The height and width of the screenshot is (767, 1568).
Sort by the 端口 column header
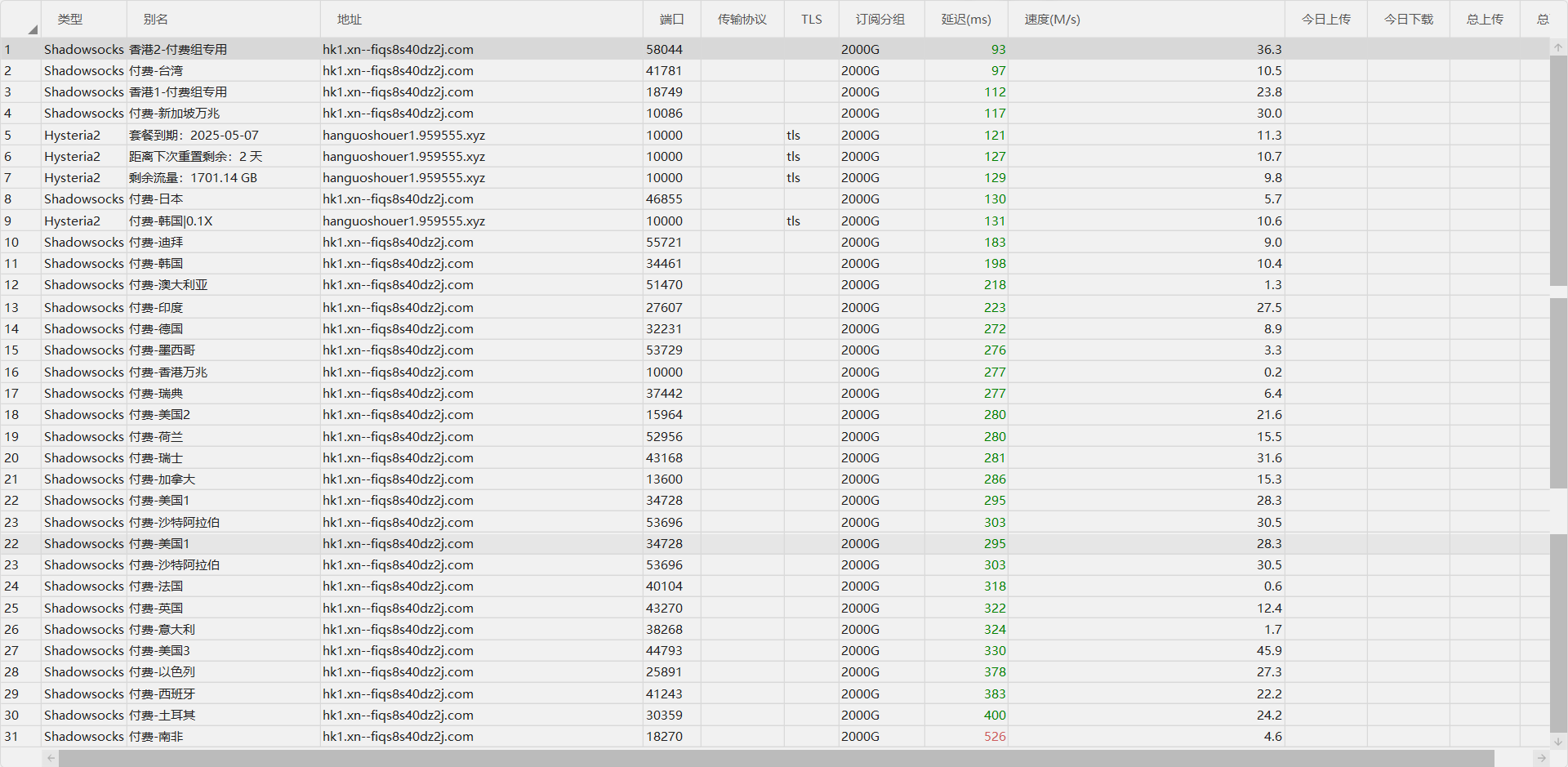tap(671, 19)
